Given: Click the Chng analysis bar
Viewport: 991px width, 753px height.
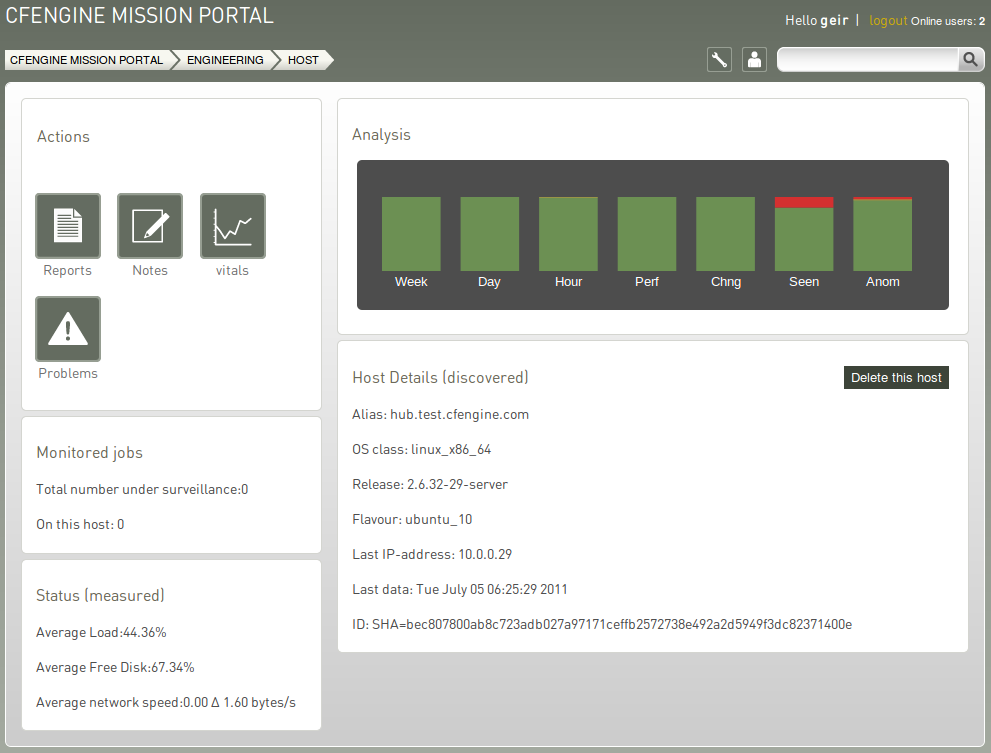Looking at the screenshot, I should (726, 234).
